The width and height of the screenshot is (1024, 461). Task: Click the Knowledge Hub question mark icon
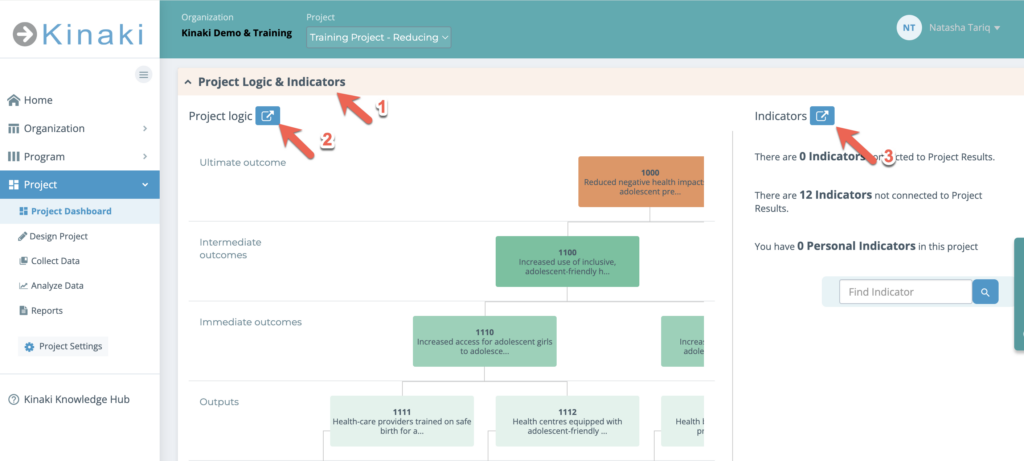(13, 400)
